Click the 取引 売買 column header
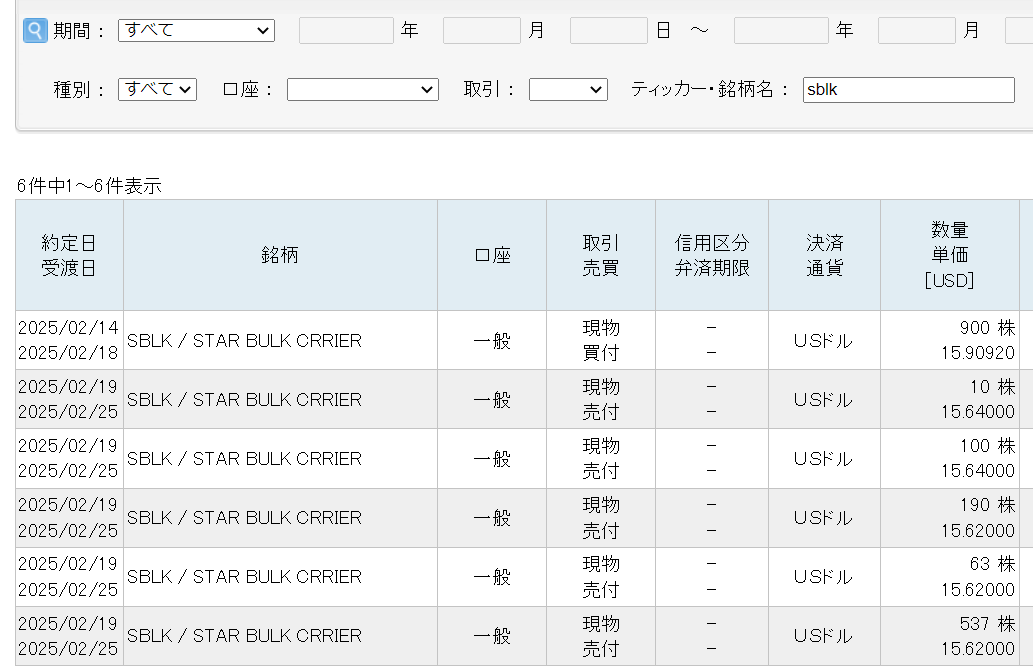Image resolution: width=1033 pixels, height=672 pixels. coord(601,255)
